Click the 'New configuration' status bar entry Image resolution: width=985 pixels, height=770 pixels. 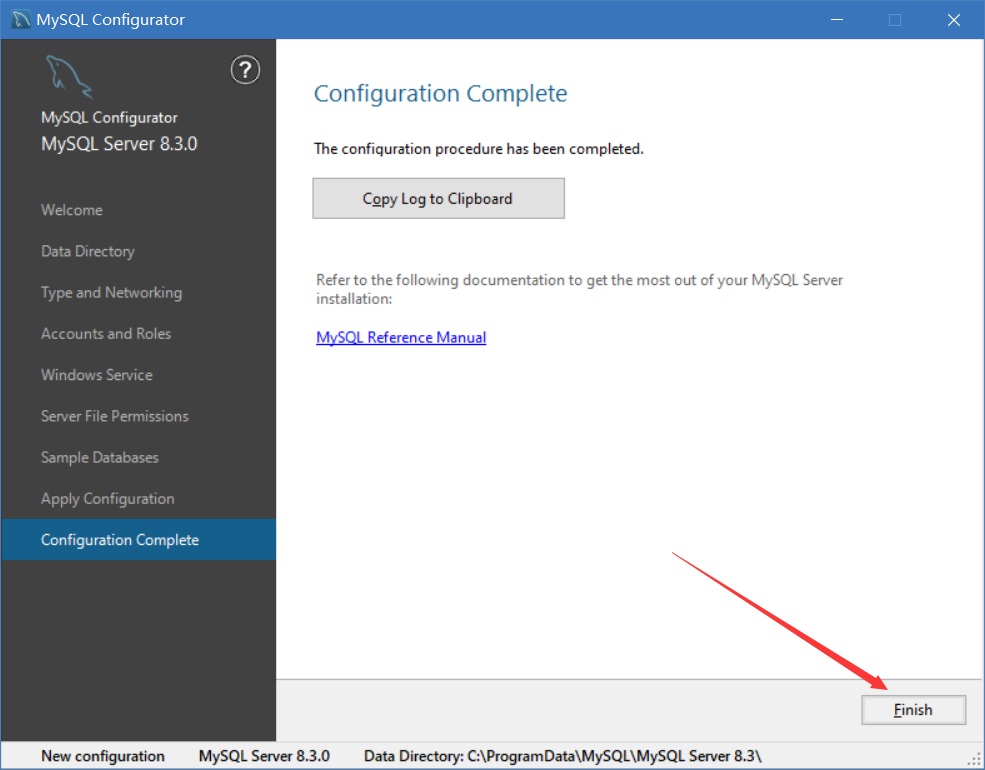point(103,756)
